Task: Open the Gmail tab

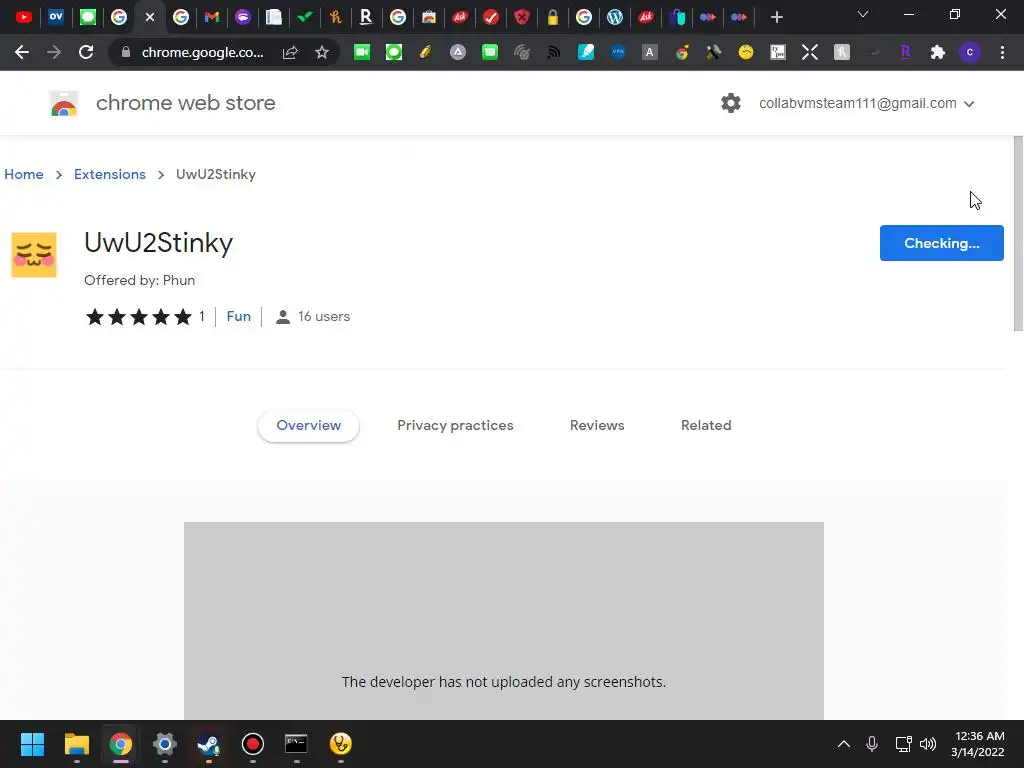Action: [x=212, y=17]
